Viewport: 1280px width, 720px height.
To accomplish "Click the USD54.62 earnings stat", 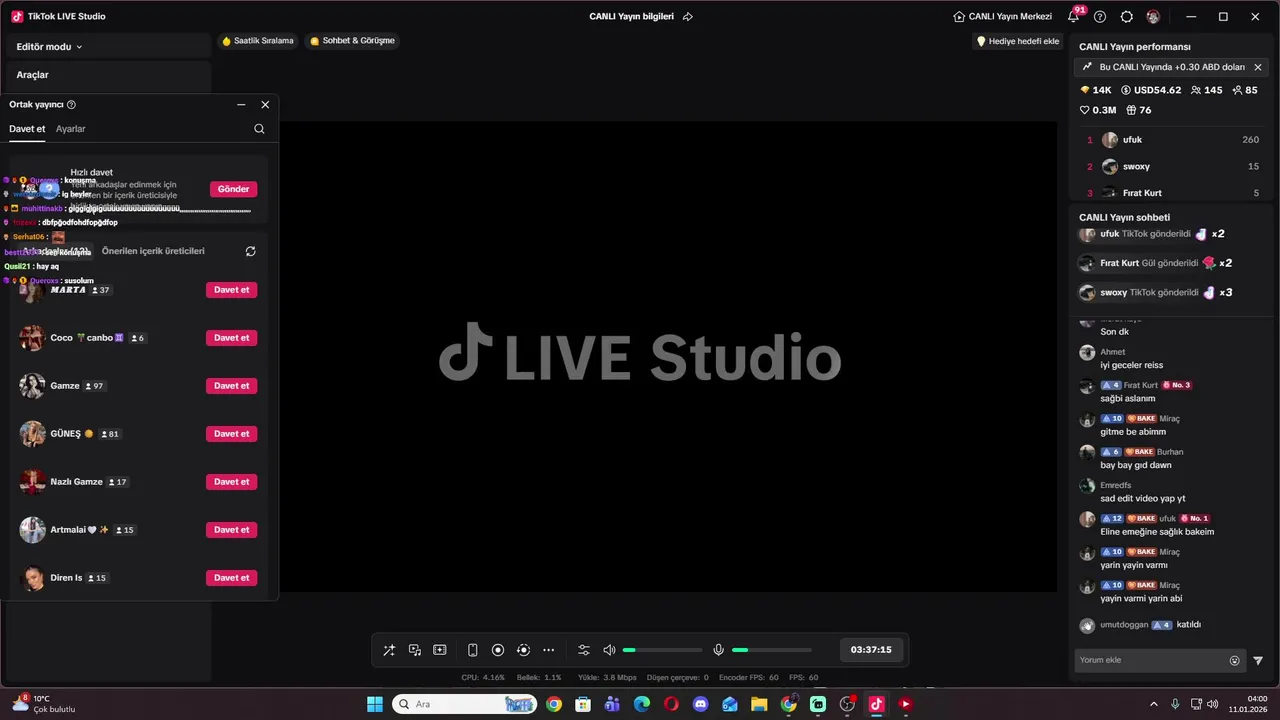I will pos(1151,90).
